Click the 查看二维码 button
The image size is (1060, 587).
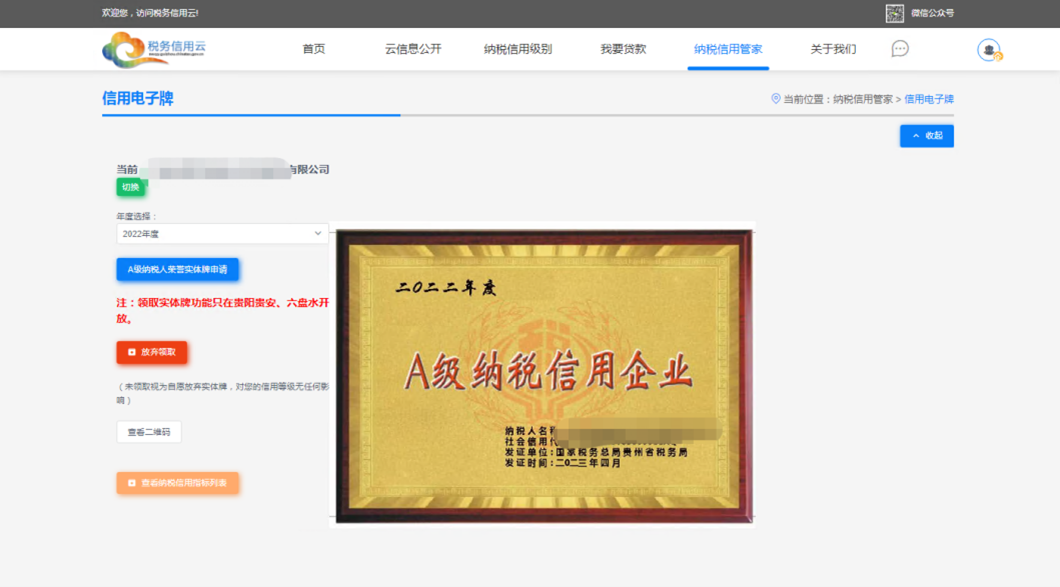pos(149,432)
